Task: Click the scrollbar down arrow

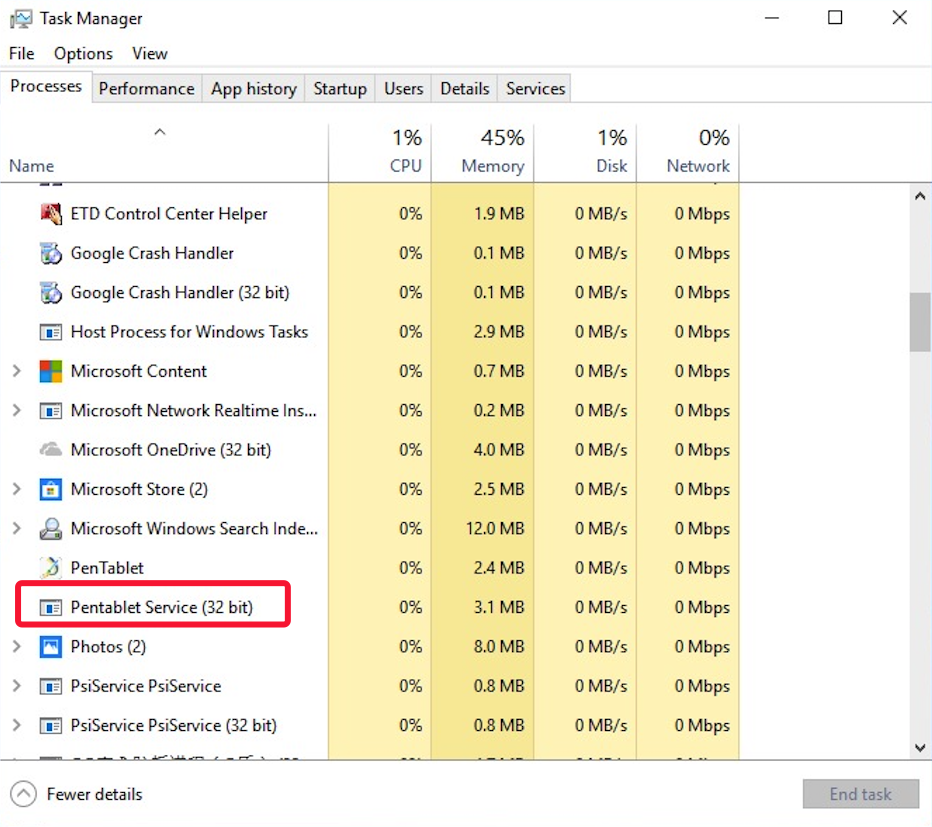Action: 920,747
